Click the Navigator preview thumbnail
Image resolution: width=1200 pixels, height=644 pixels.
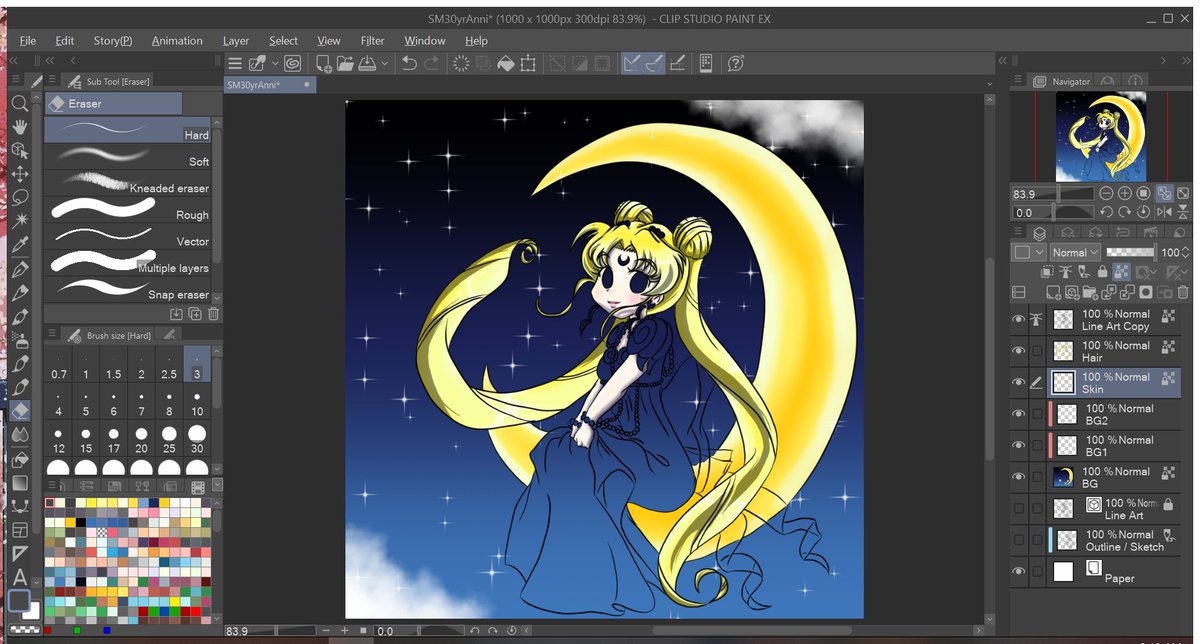[x=1100, y=137]
